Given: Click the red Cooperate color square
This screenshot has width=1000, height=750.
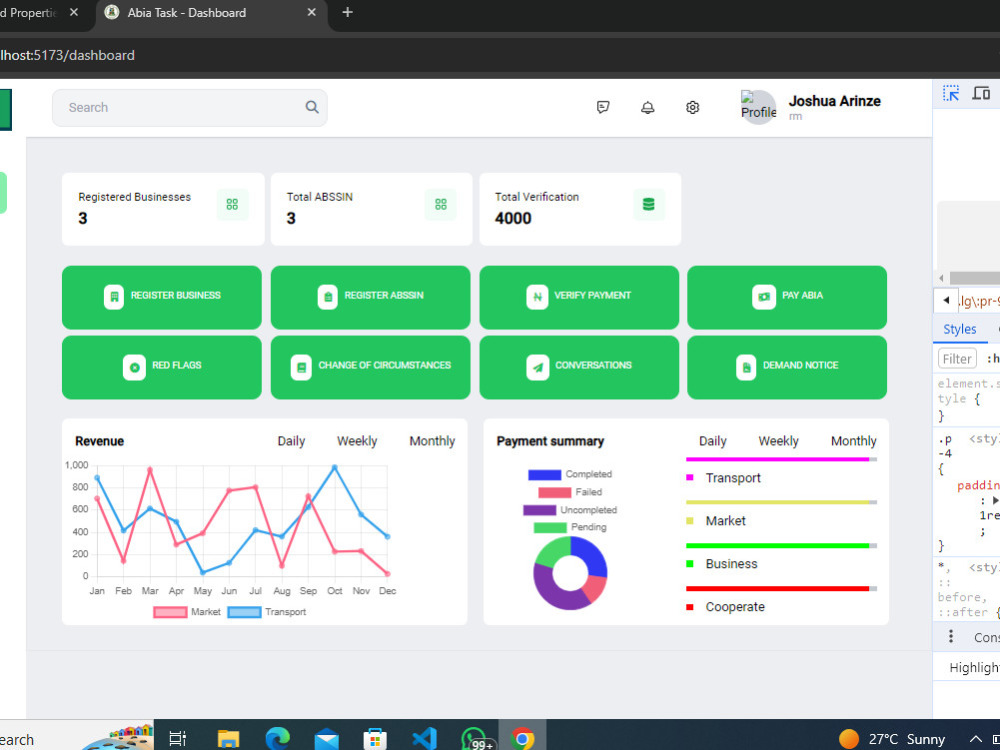Looking at the screenshot, I should coord(689,607).
